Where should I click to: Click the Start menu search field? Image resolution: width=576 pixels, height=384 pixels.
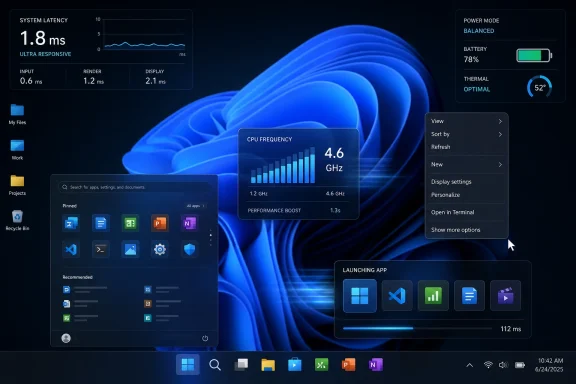click(x=134, y=187)
